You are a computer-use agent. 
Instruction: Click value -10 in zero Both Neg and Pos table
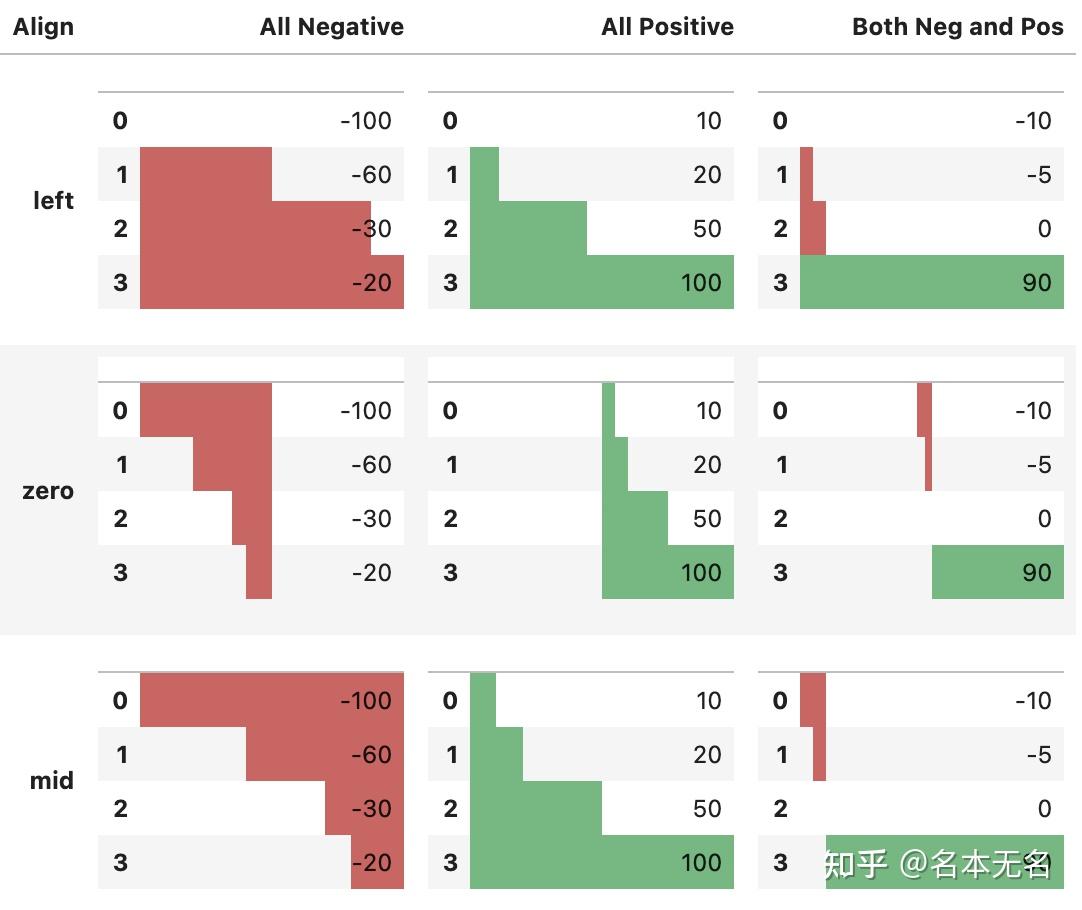pyautogui.click(x=1033, y=411)
